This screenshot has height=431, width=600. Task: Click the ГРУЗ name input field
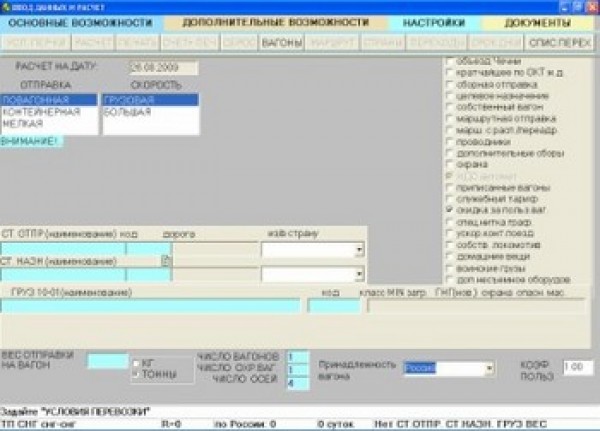[150, 306]
